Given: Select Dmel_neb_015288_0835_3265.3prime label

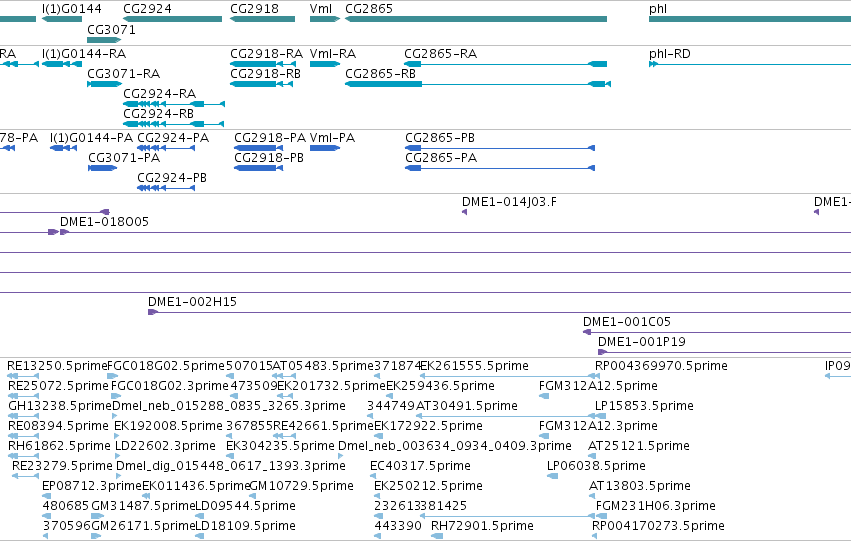Looking at the screenshot, I should tap(228, 406).
